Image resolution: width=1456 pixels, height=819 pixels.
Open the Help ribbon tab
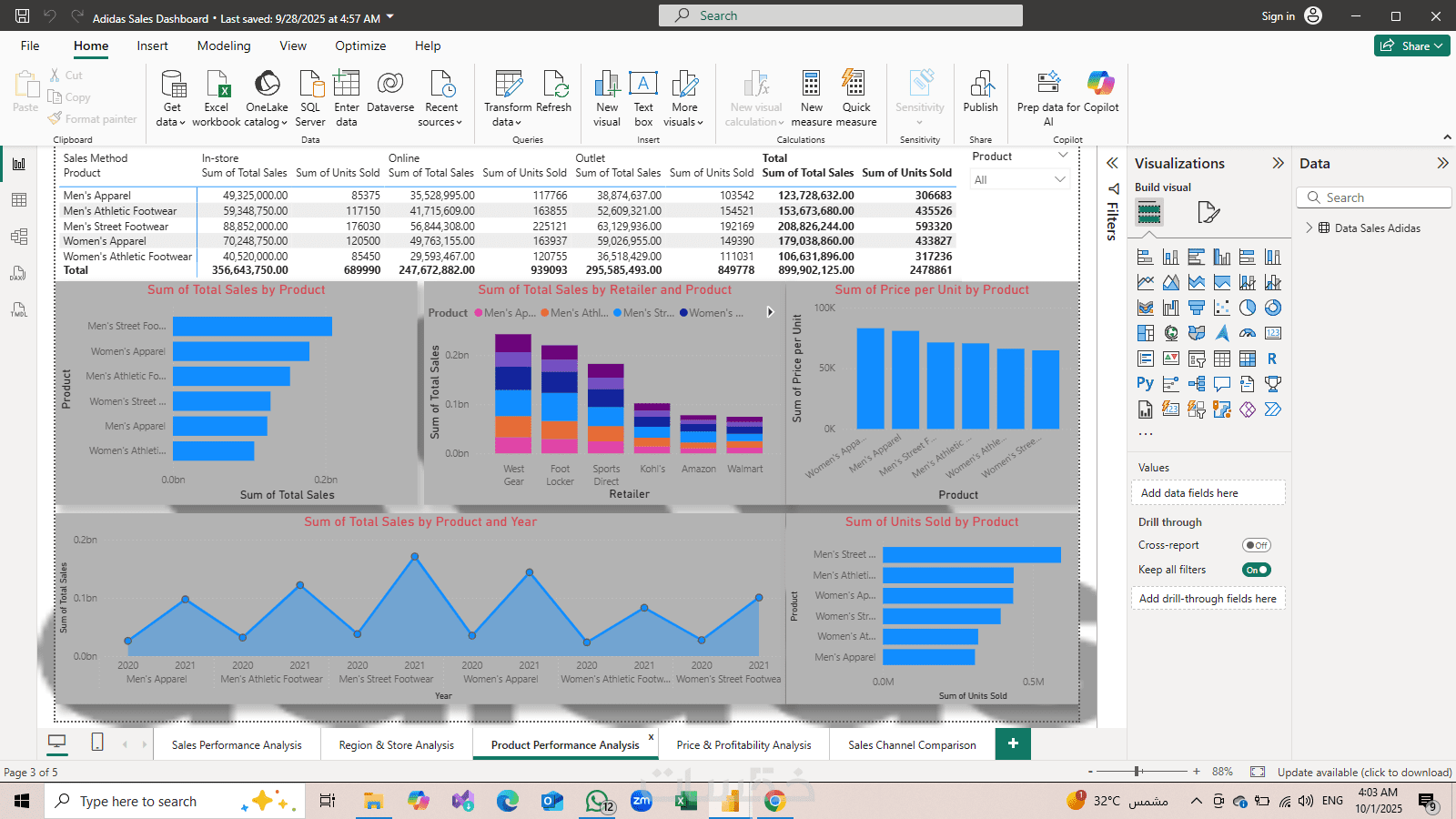428,45
